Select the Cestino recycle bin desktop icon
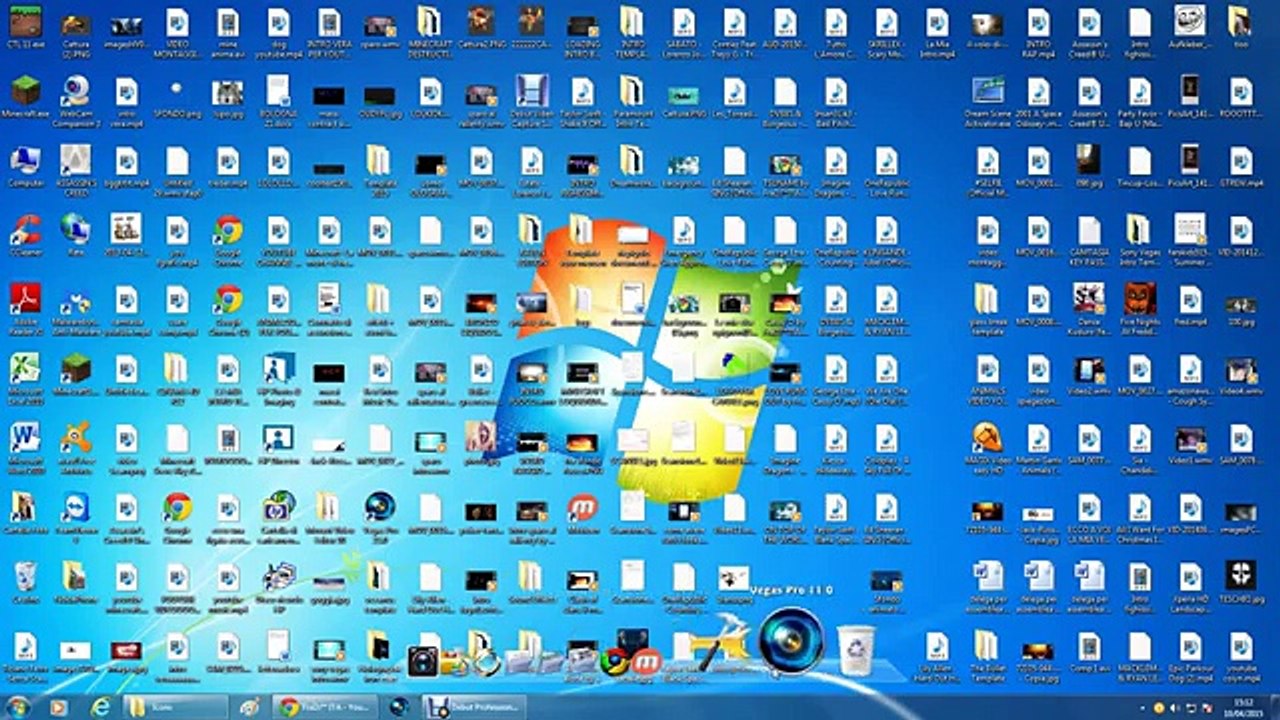The image size is (1280, 720). click(x=25, y=583)
